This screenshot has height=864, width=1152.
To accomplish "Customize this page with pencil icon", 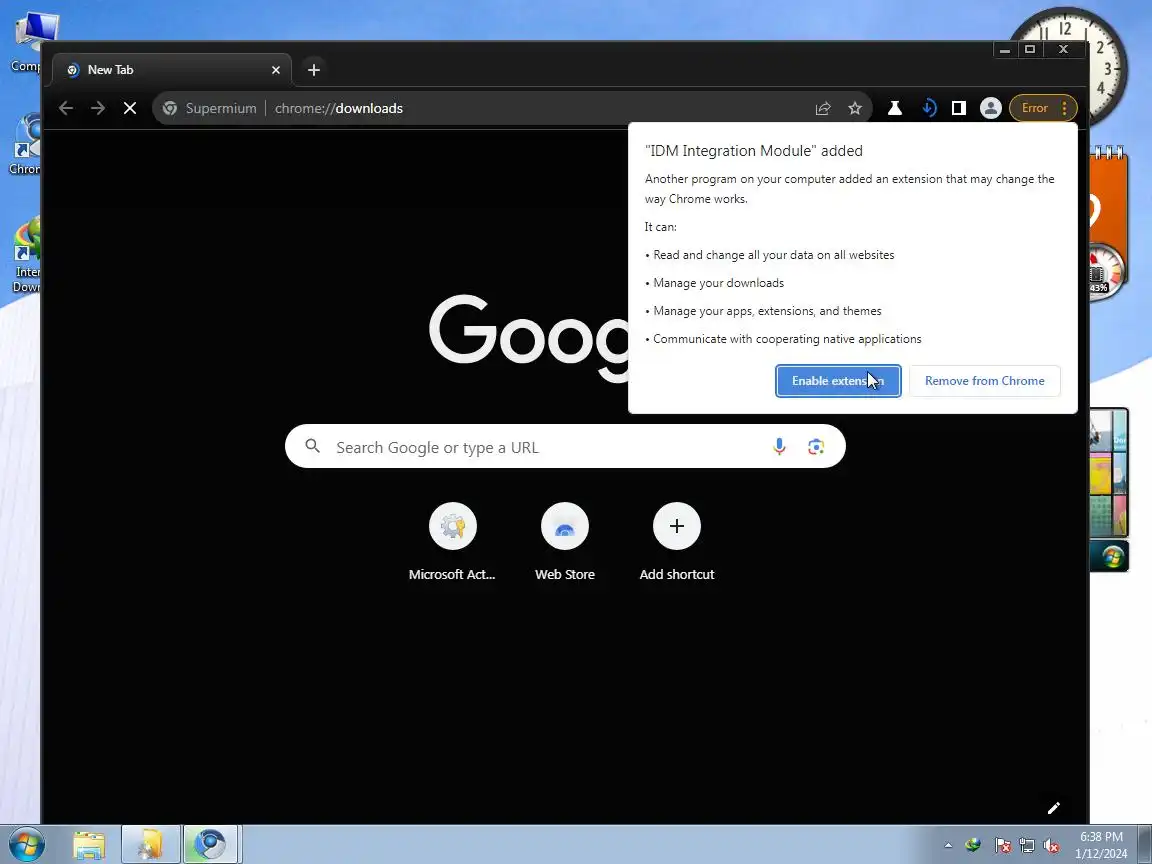I will click(x=1054, y=808).
